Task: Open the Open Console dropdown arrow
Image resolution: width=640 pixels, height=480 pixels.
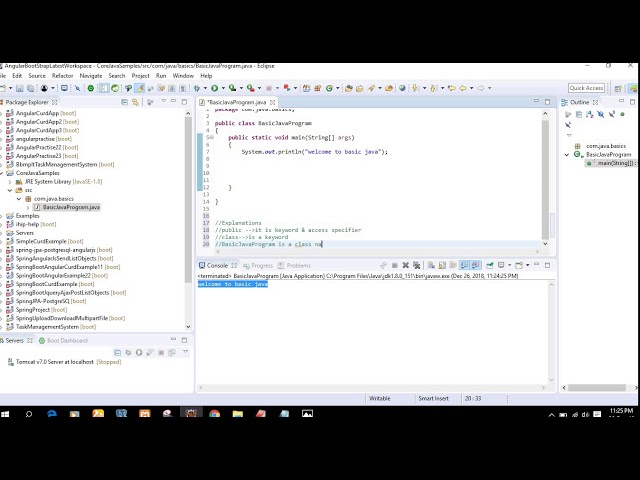Action: coord(528,265)
